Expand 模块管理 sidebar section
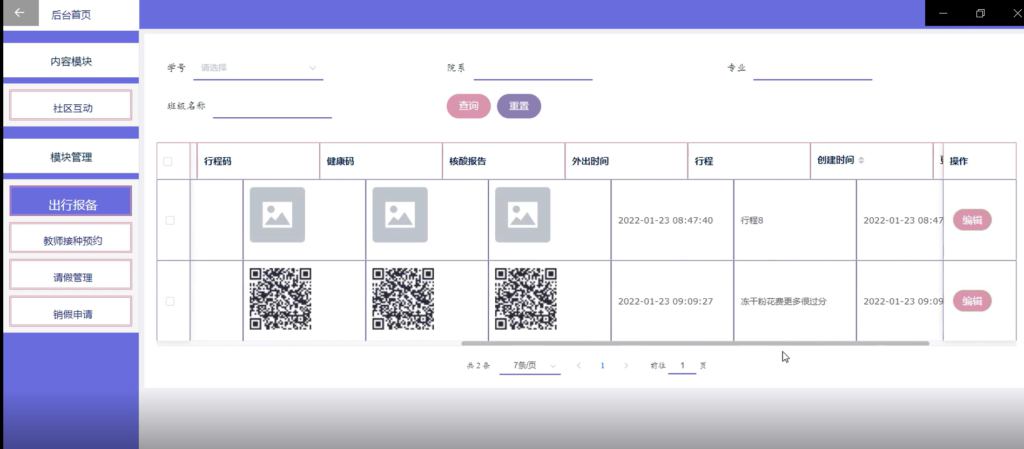Viewport: 1024px width, 449px height. tap(71, 157)
